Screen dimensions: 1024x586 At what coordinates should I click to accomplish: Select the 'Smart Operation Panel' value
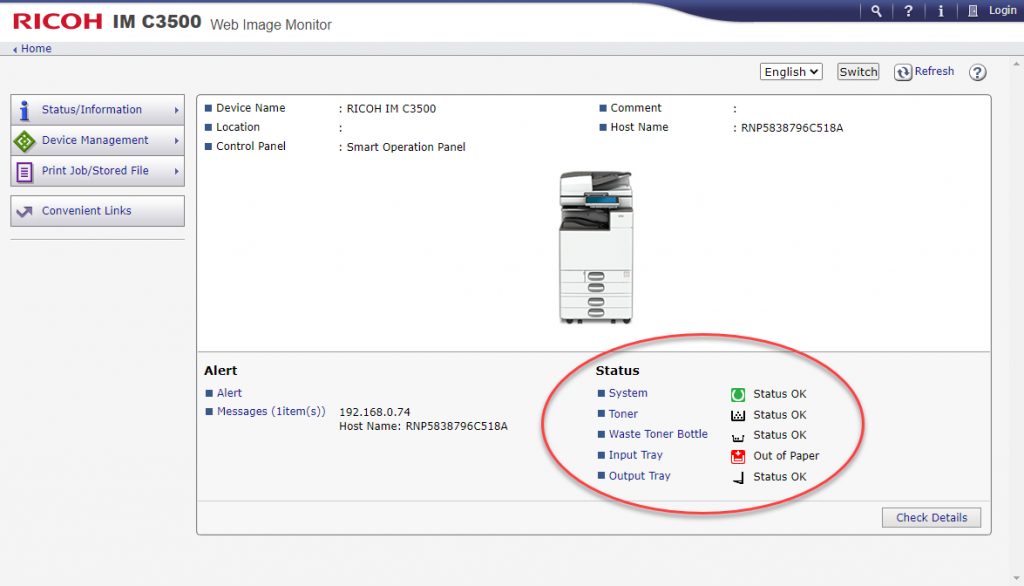(406, 147)
